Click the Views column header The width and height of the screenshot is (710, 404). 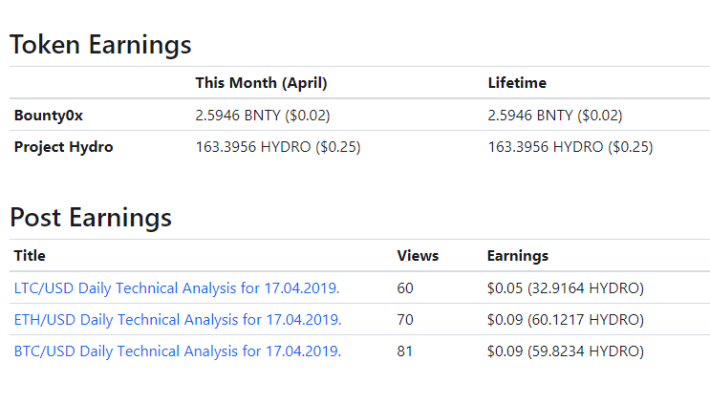(418, 255)
